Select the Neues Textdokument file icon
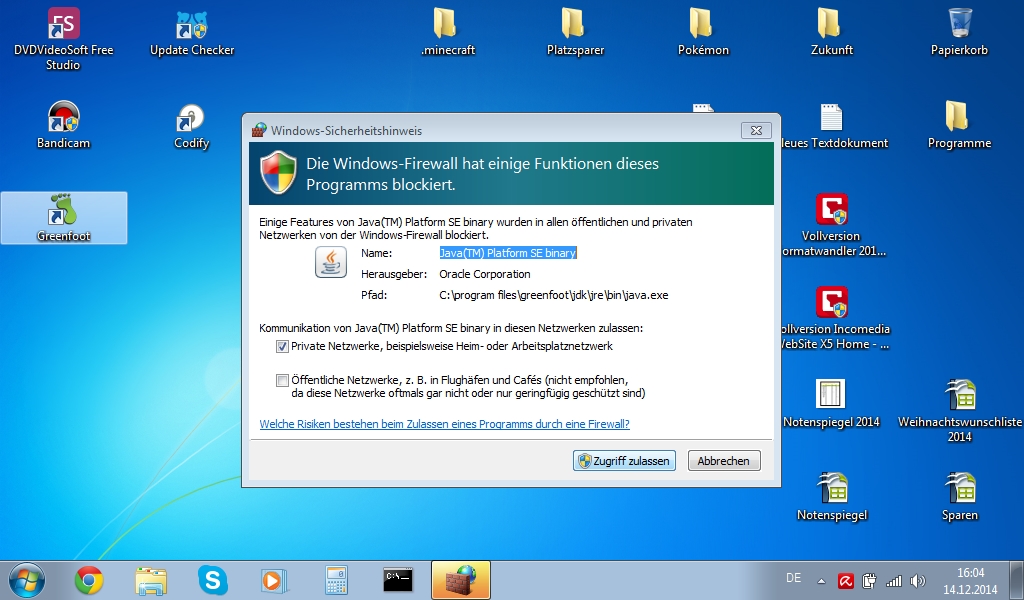The height and width of the screenshot is (600, 1024). click(833, 126)
